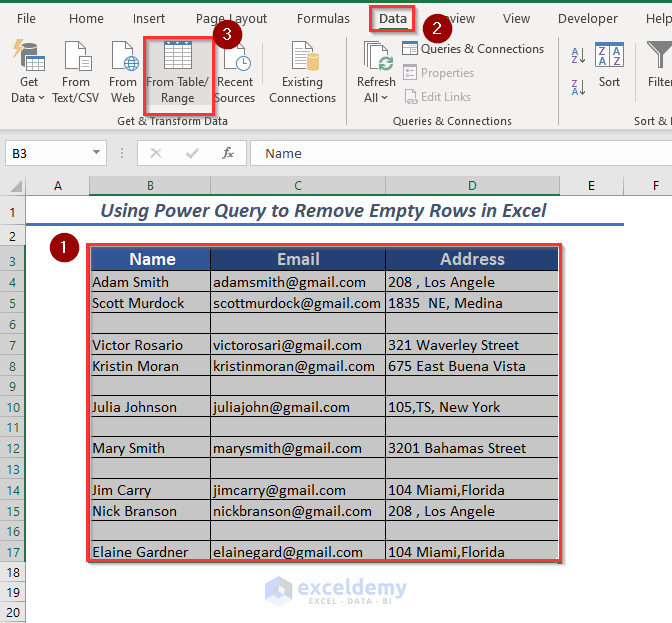
Task: Click cell 321 Waverley Street
Action: click(472, 345)
